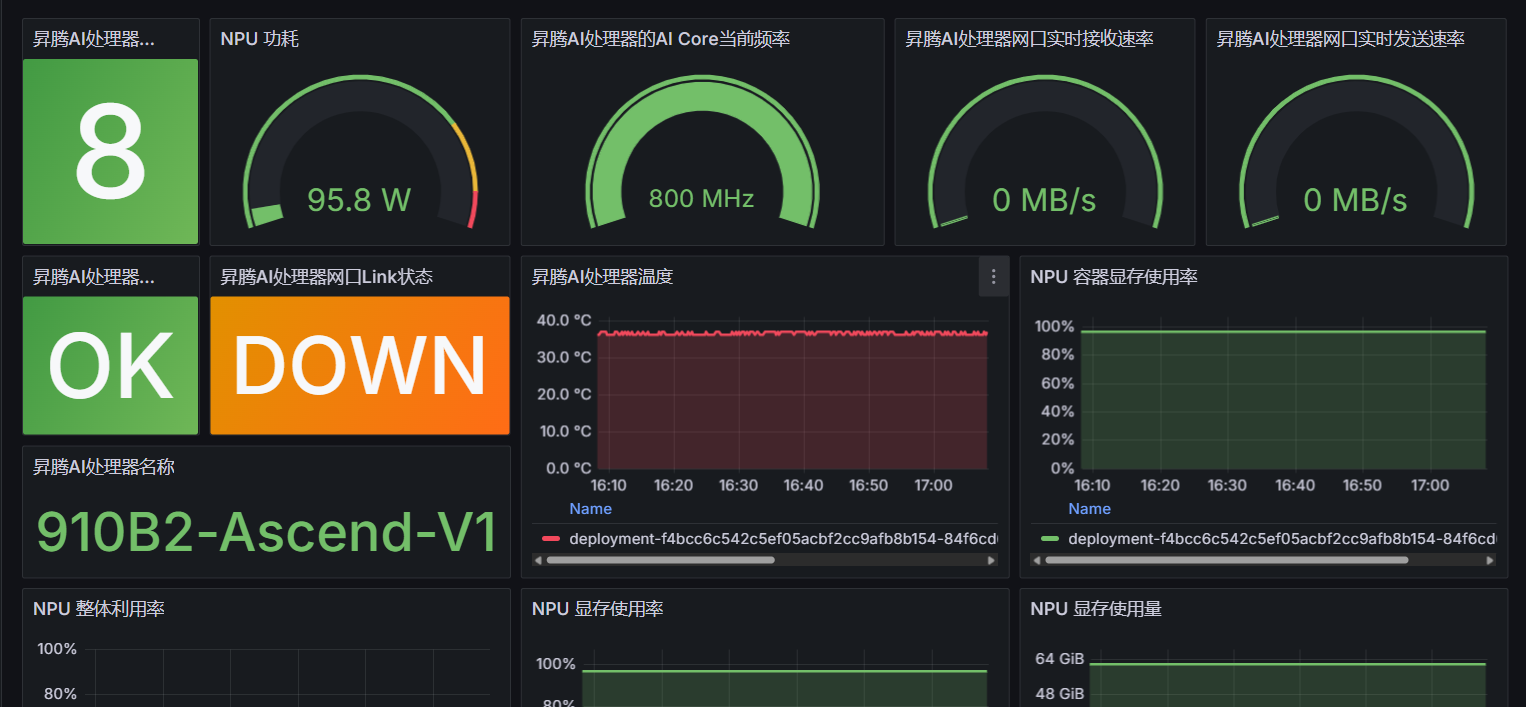Viewport: 1526px width, 707px height.
Task: Open the NPU 显存使用率 panel title
Action: point(598,609)
